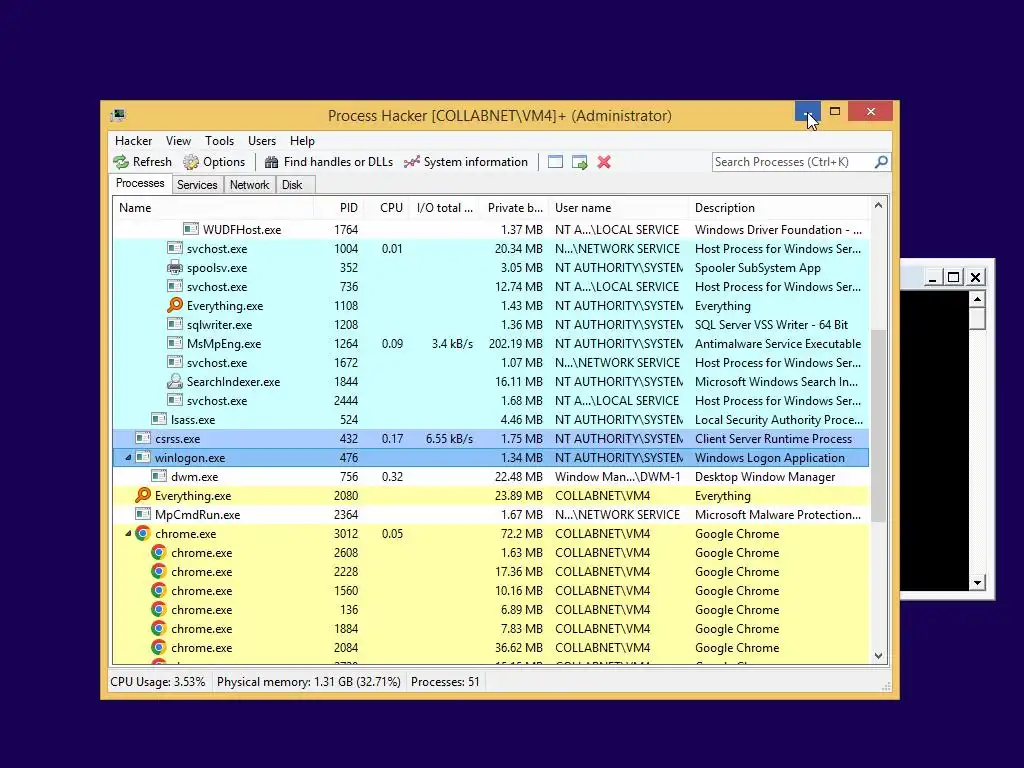Click process list scroll down arrow
Viewport: 1024px width, 768px height.
[x=878, y=656]
